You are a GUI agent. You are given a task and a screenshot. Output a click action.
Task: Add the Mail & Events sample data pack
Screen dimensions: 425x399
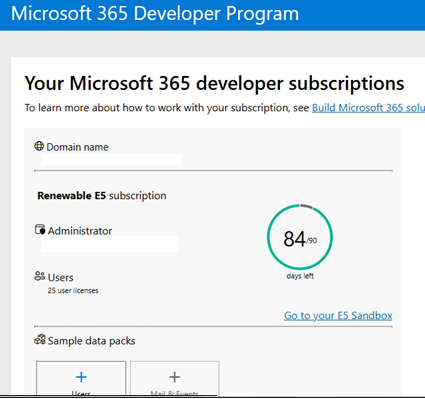point(175,378)
